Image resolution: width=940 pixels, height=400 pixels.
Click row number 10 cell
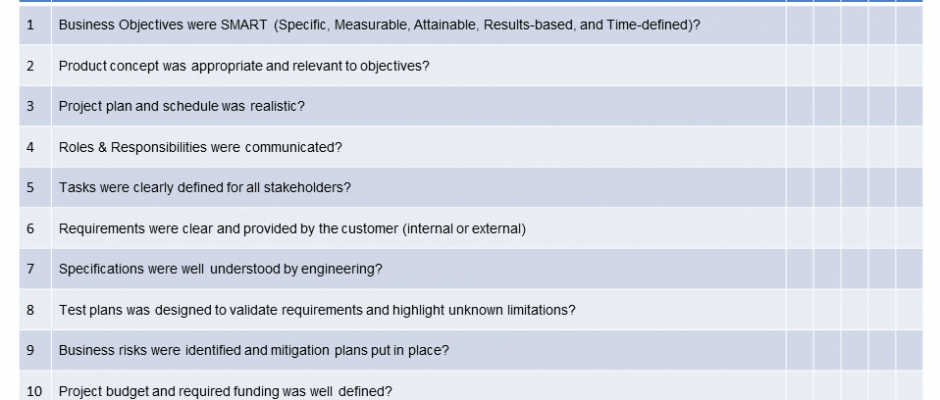[34, 391]
